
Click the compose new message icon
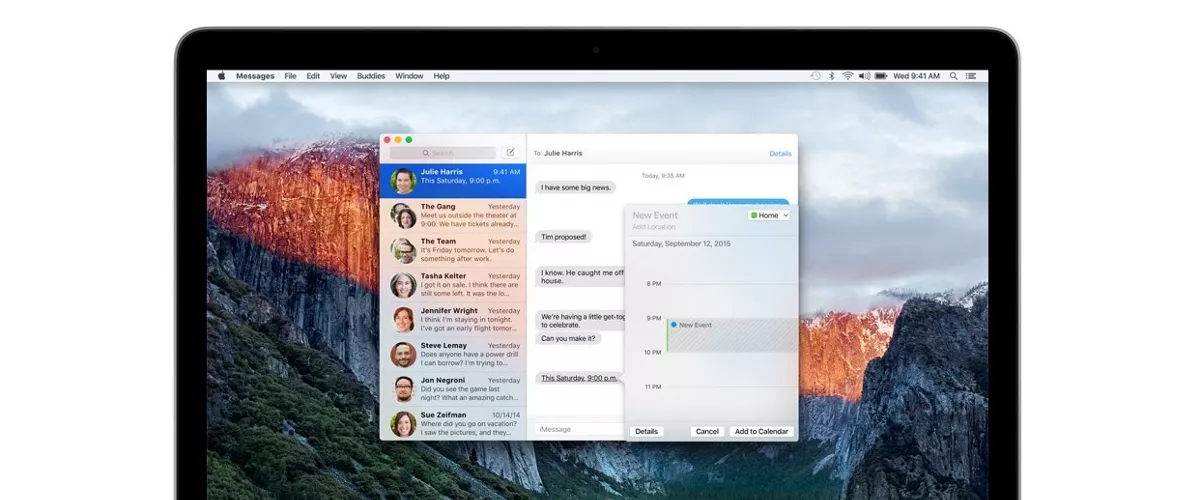pos(510,153)
